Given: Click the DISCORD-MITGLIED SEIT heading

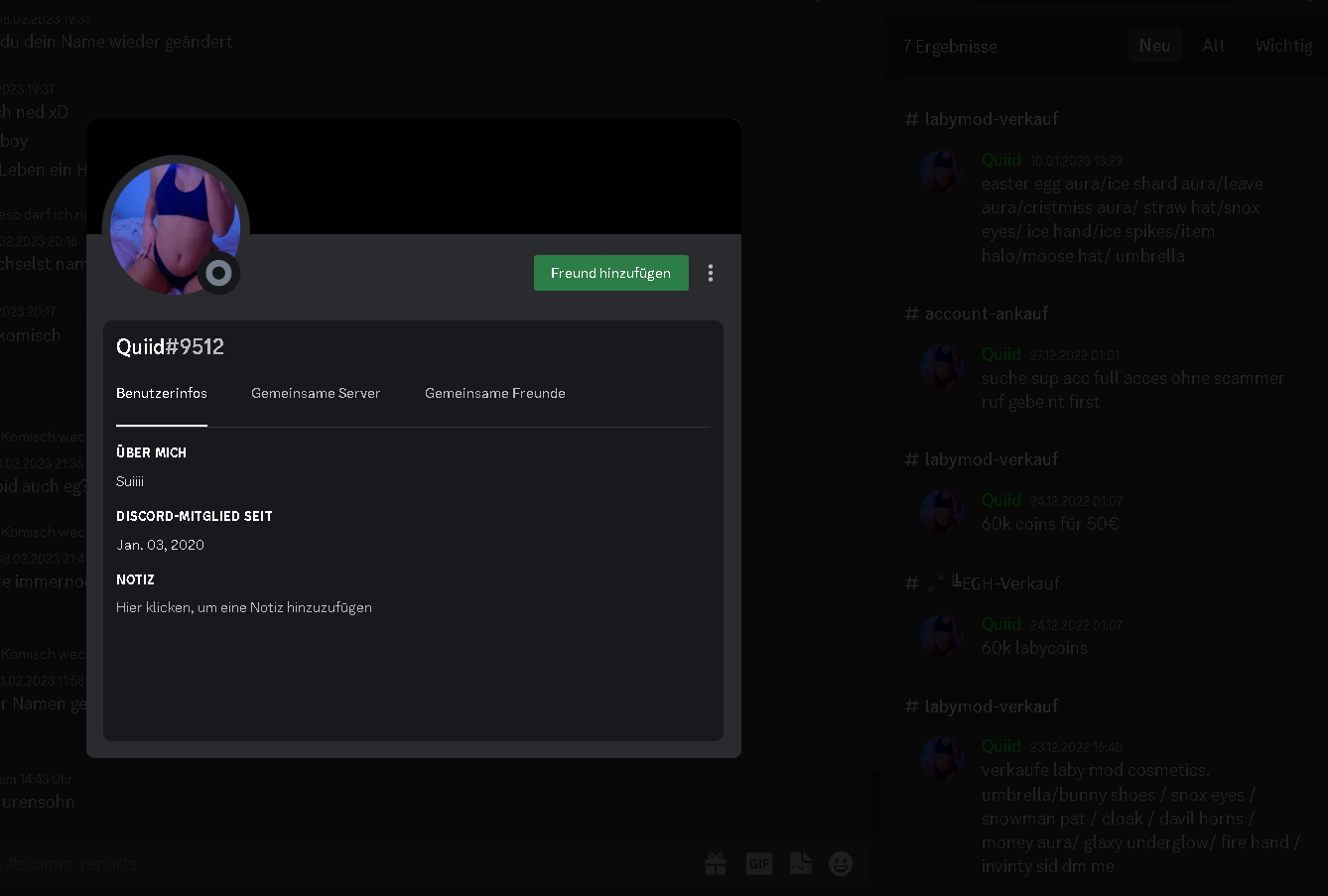Looking at the screenshot, I should (x=195, y=516).
